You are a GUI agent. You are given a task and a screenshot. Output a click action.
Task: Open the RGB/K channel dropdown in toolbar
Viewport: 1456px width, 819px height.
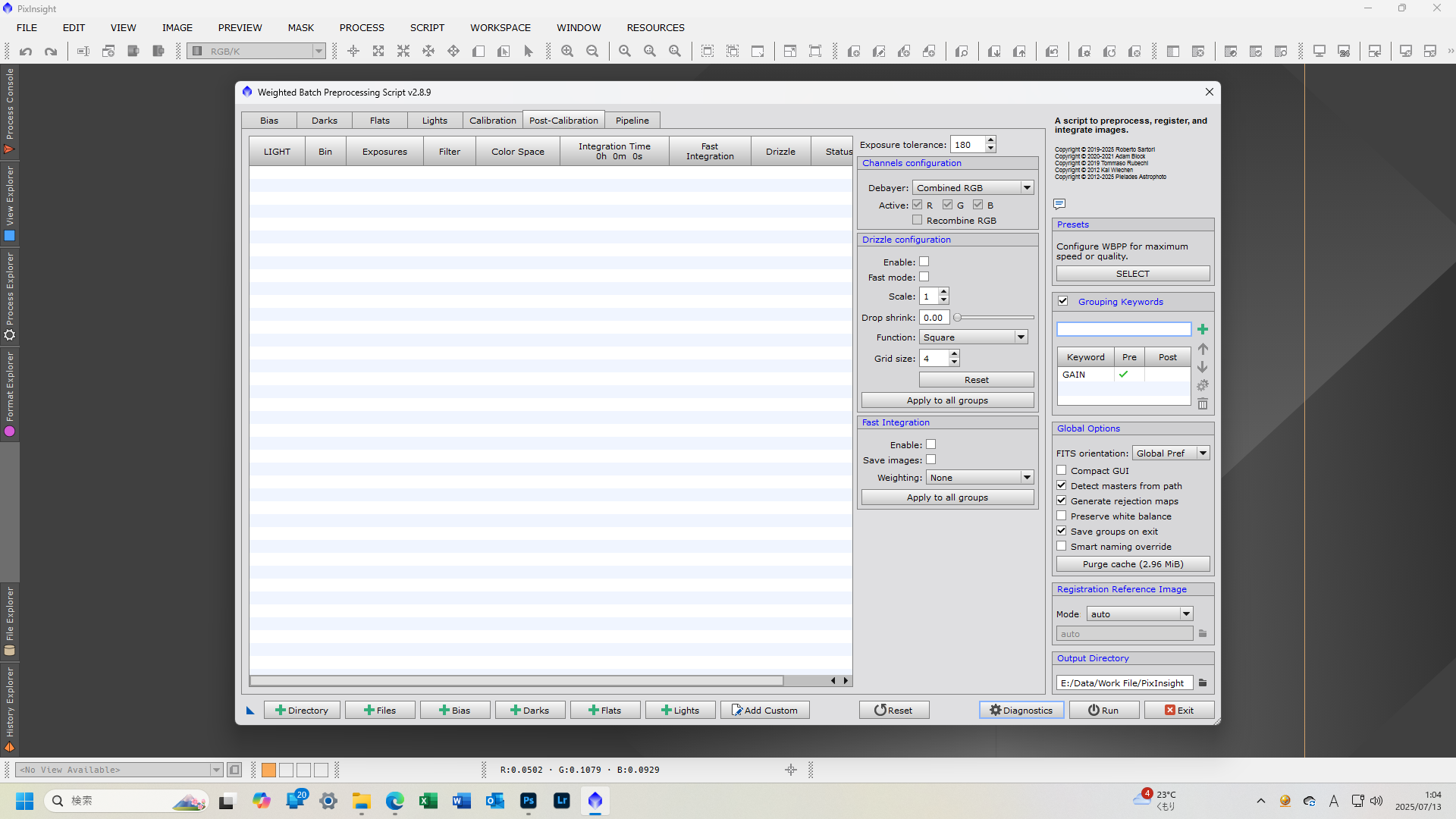point(256,51)
